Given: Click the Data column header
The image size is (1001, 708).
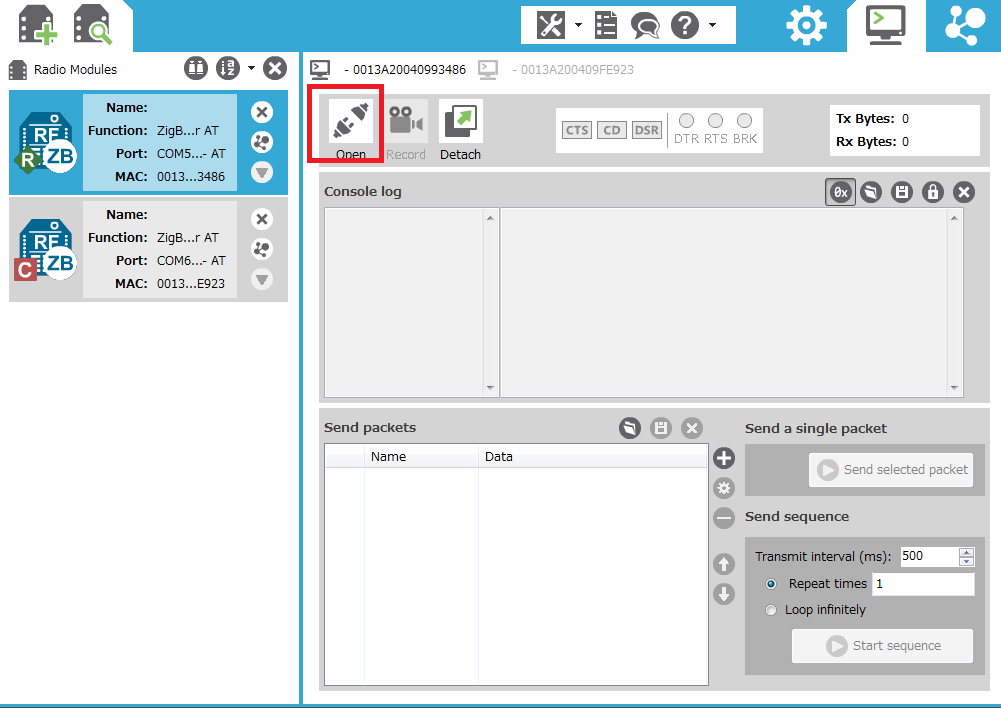Looking at the screenshot, I should coord(592,456).
